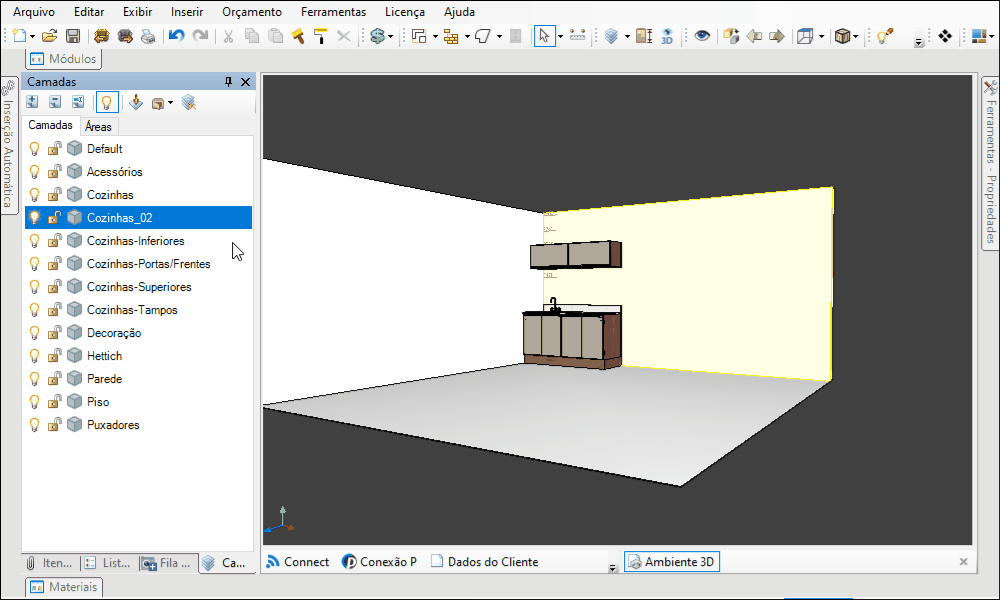Open the dropdown beside the wireframe cube icon

(x=821, y=36)
